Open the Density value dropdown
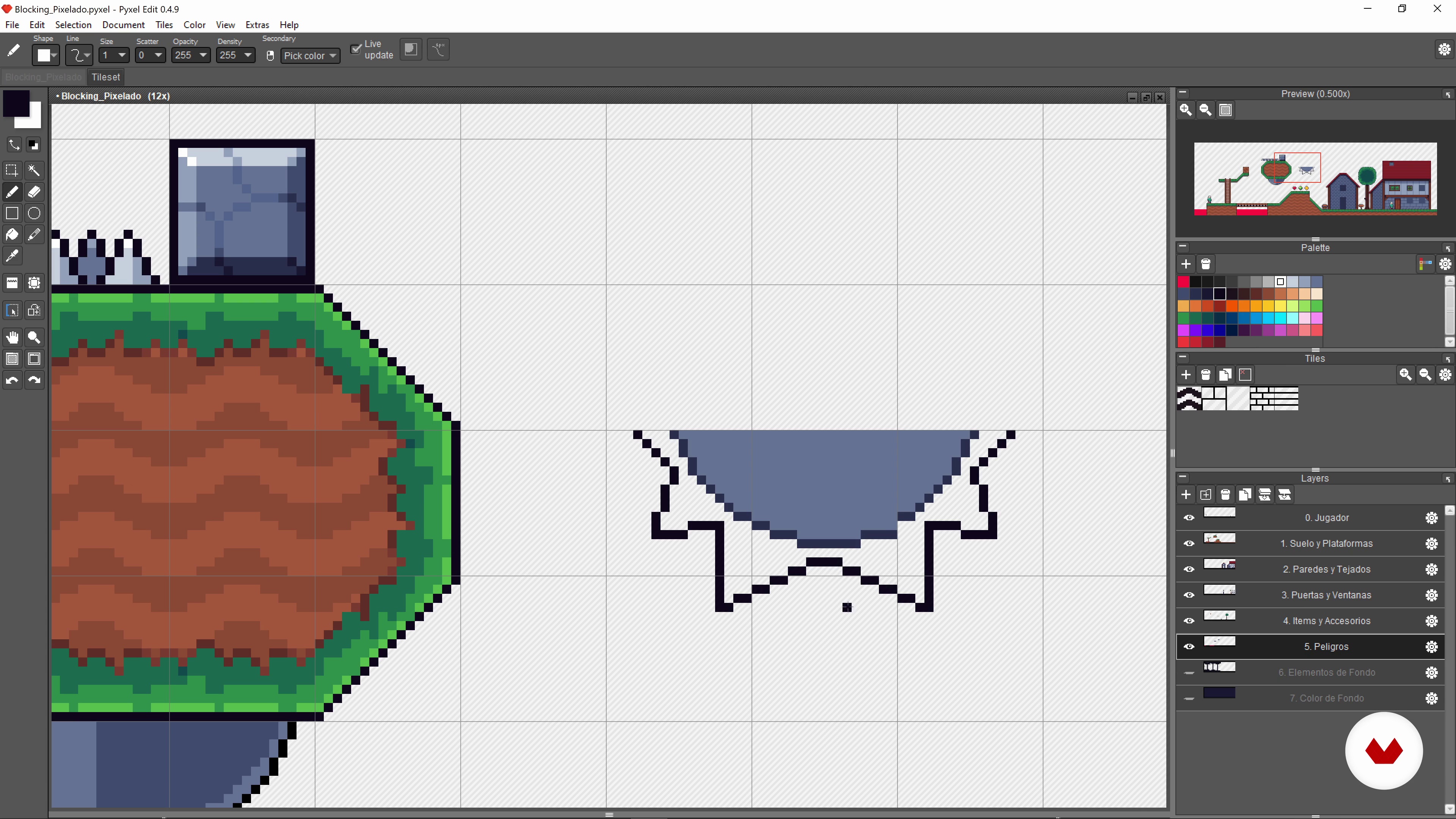The image size is (1456, 819). (236, 55)
